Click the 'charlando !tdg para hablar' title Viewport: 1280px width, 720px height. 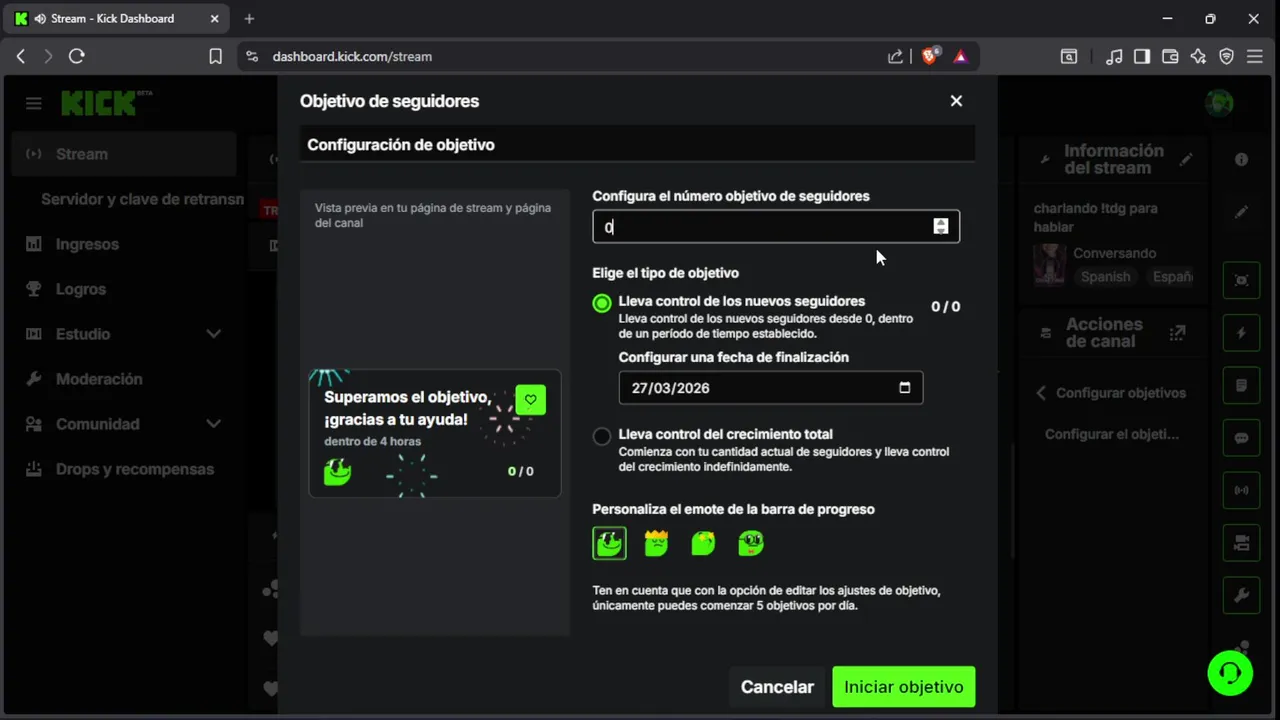pos(1096,217)
